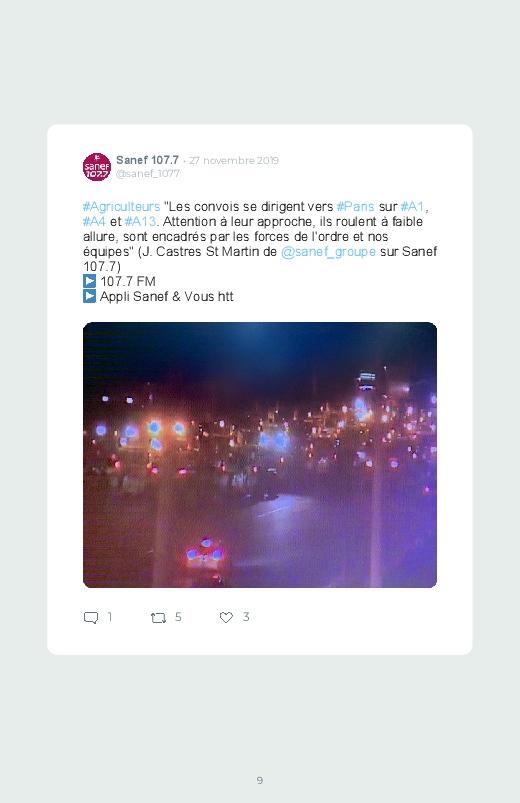The width and height of the screenshot is (520, 803).
Task: Follow the #A1 hashtag link
Action: click(412, 206)
